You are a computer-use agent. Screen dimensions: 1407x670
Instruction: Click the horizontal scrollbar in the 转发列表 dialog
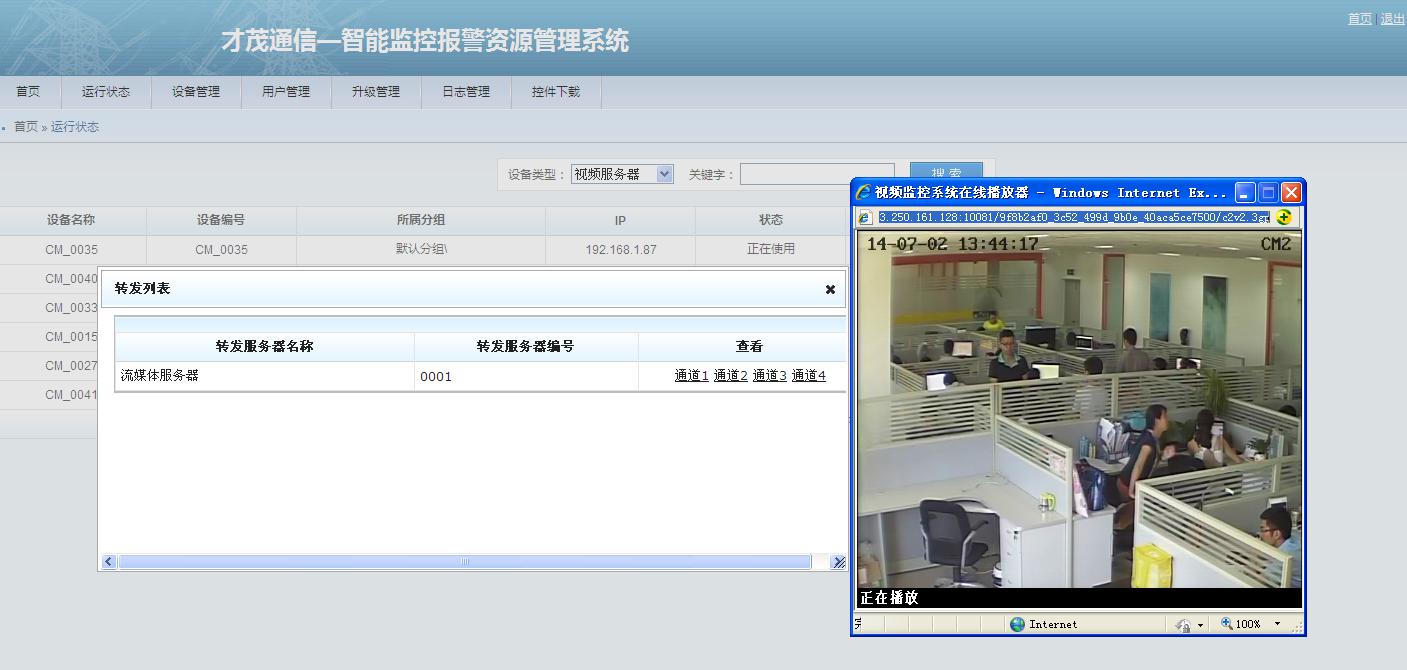click(x=464, y=562)
